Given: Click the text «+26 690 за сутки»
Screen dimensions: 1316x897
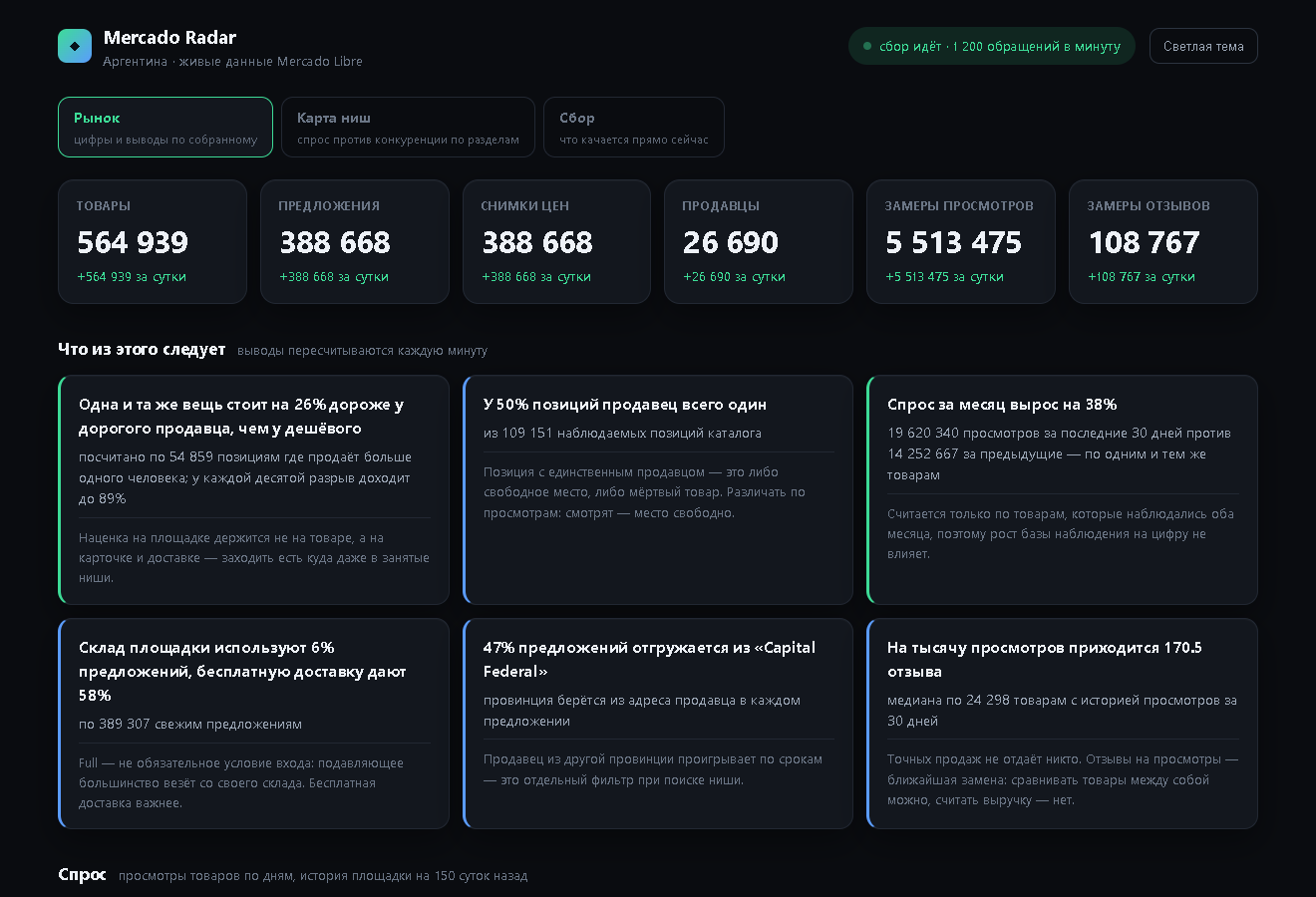Looking at the screenshot, I should (x=734, y=277).
